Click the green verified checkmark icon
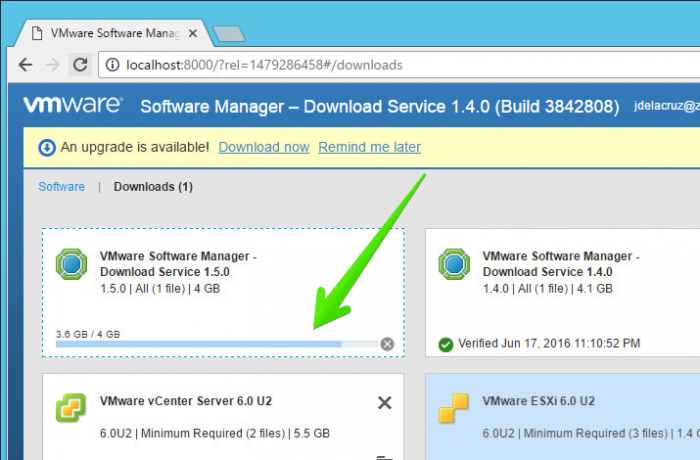This screenshot has height=460, width=700. tap(446, 344)
